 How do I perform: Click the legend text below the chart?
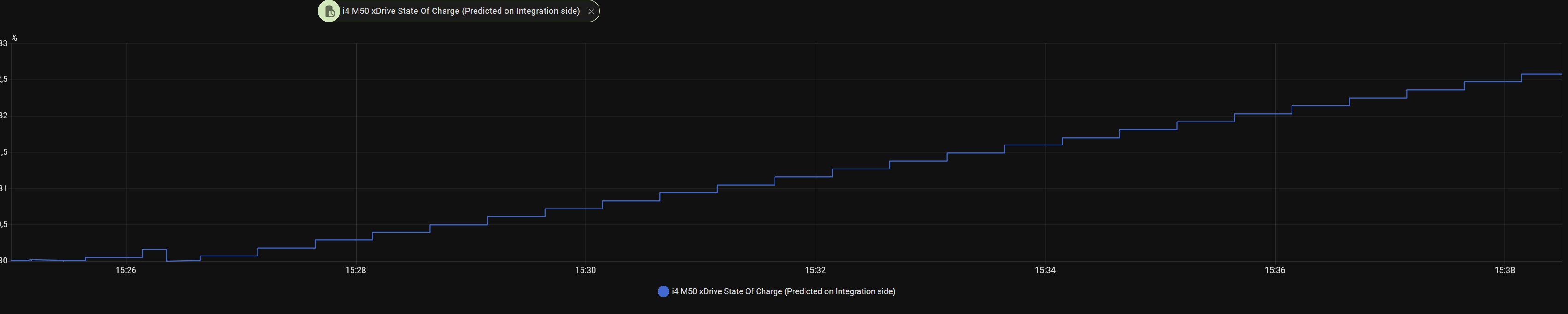(x=783, y=291)
